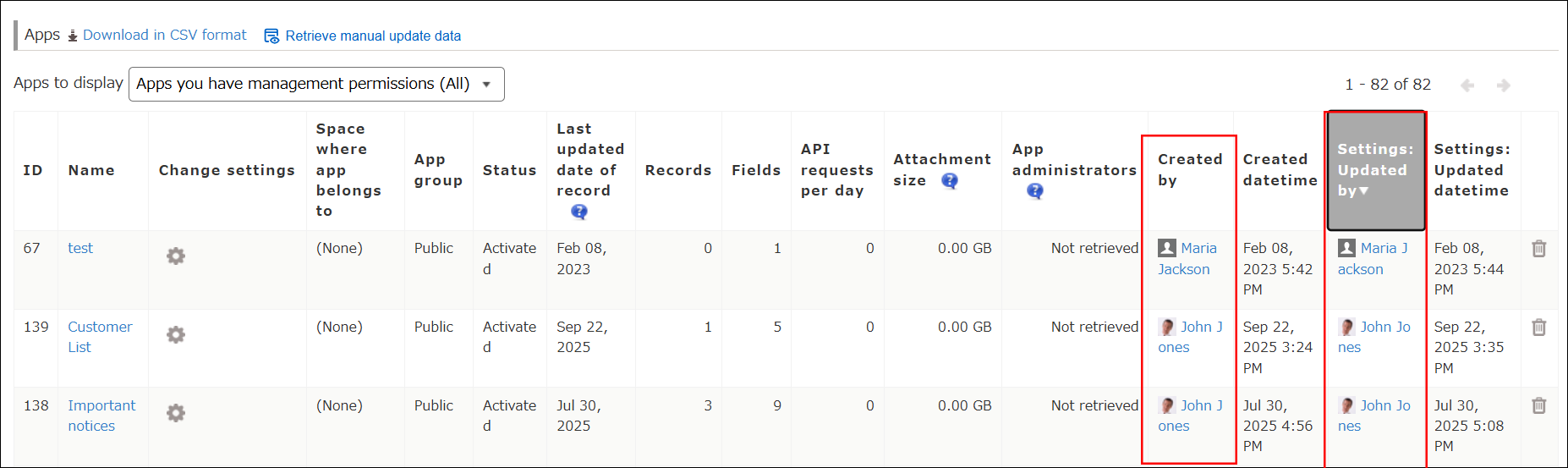Expand the Apps to display dropdown
Viewport: 1568px width, 468px height.
[x=316, y=84]
